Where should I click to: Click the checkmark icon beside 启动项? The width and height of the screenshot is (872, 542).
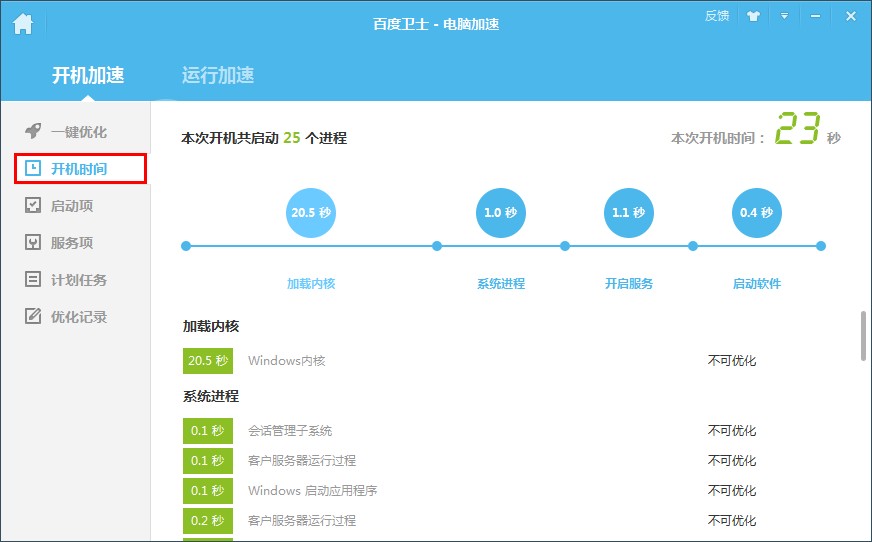pyautogui.click(x=33, y=205)
